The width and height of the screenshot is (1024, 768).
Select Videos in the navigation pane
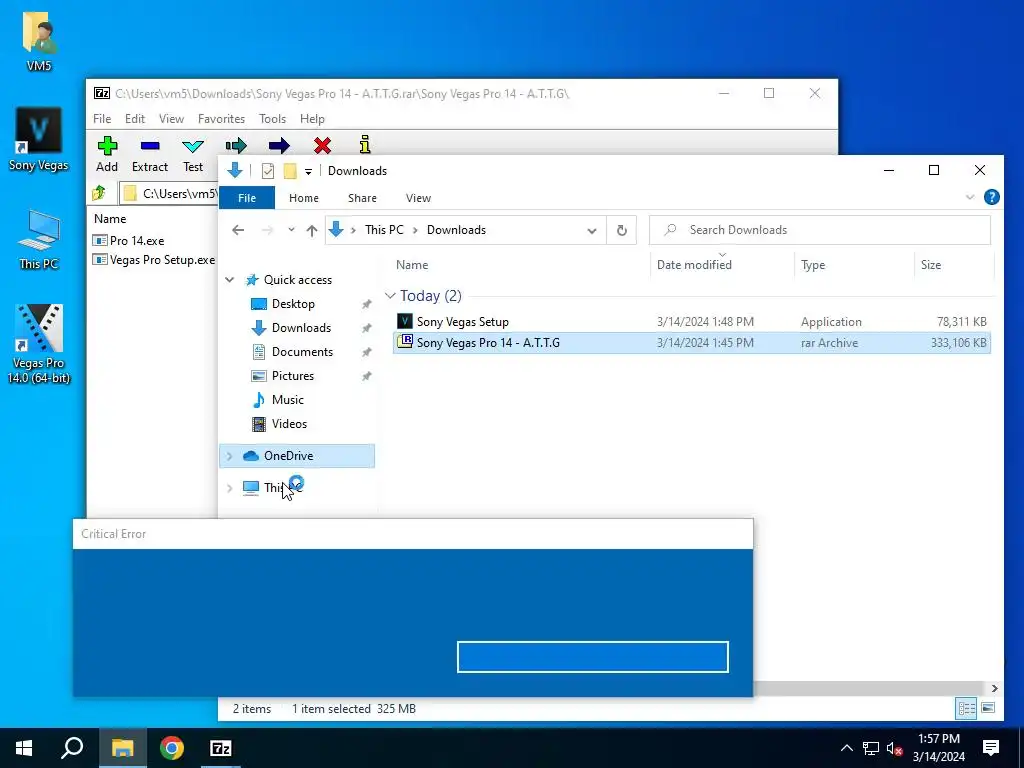point(289,424)
